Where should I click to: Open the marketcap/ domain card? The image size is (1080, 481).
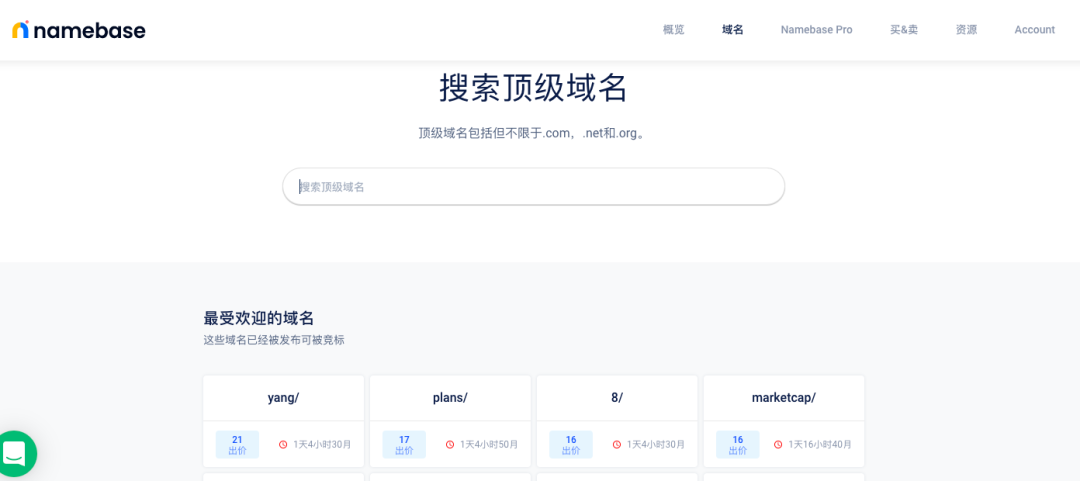[x=783, y=421]
